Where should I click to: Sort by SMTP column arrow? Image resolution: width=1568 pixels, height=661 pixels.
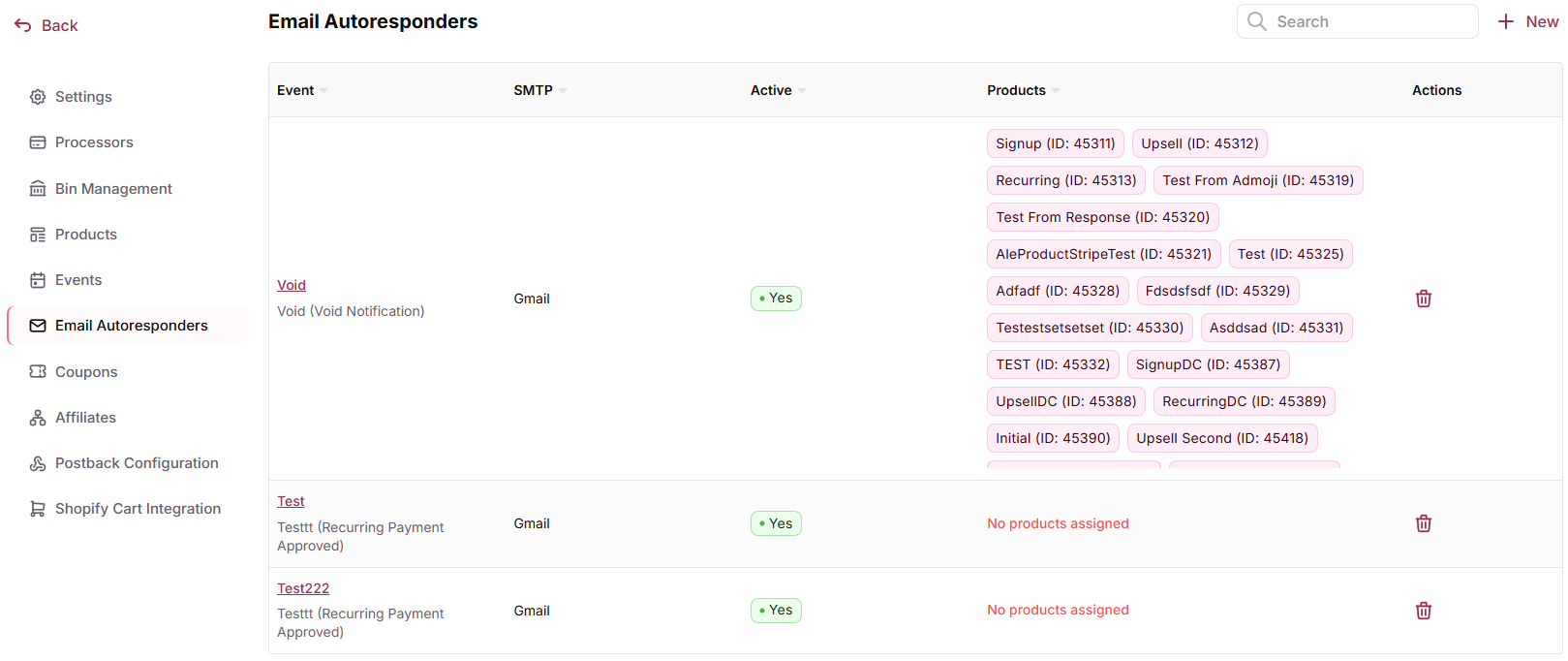563,91
